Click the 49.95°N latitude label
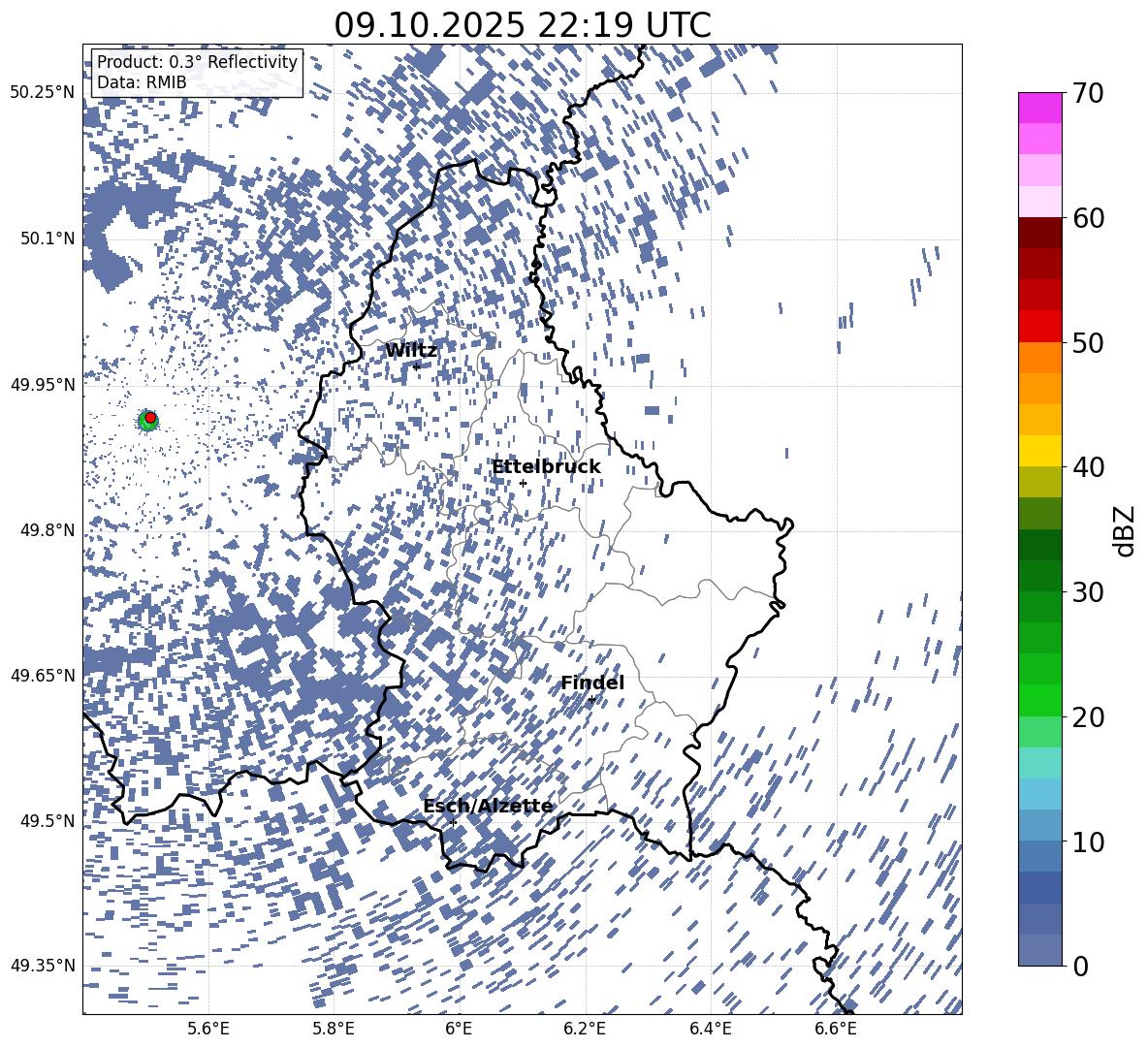This screenshot has width=1148, height=1048. 43,385
